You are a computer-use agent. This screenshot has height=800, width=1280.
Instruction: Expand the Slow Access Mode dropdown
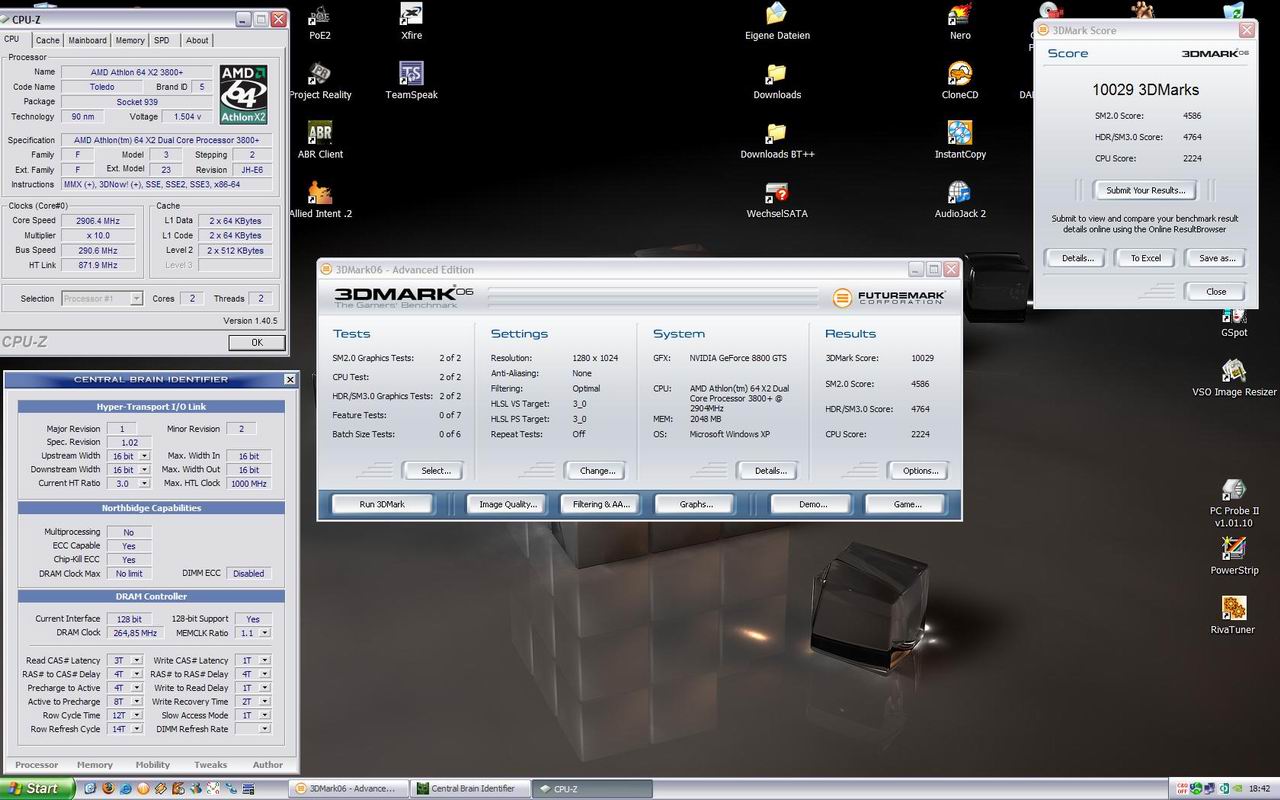click(x=265, y=715)
